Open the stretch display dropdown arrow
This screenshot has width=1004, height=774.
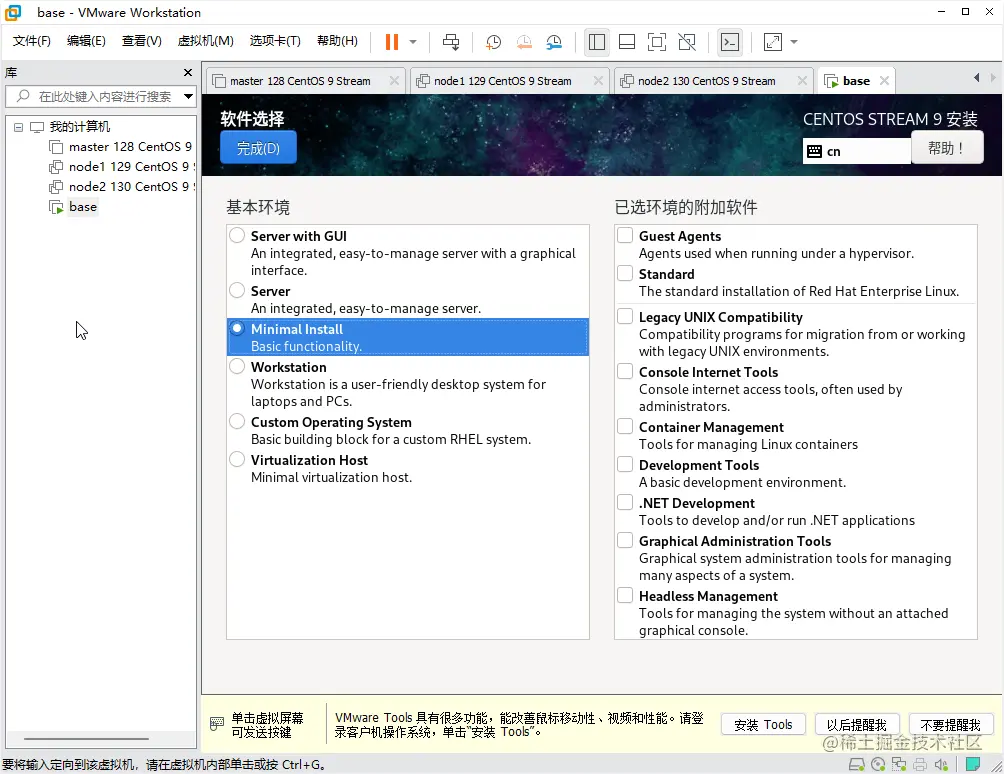tap(794, 42)
